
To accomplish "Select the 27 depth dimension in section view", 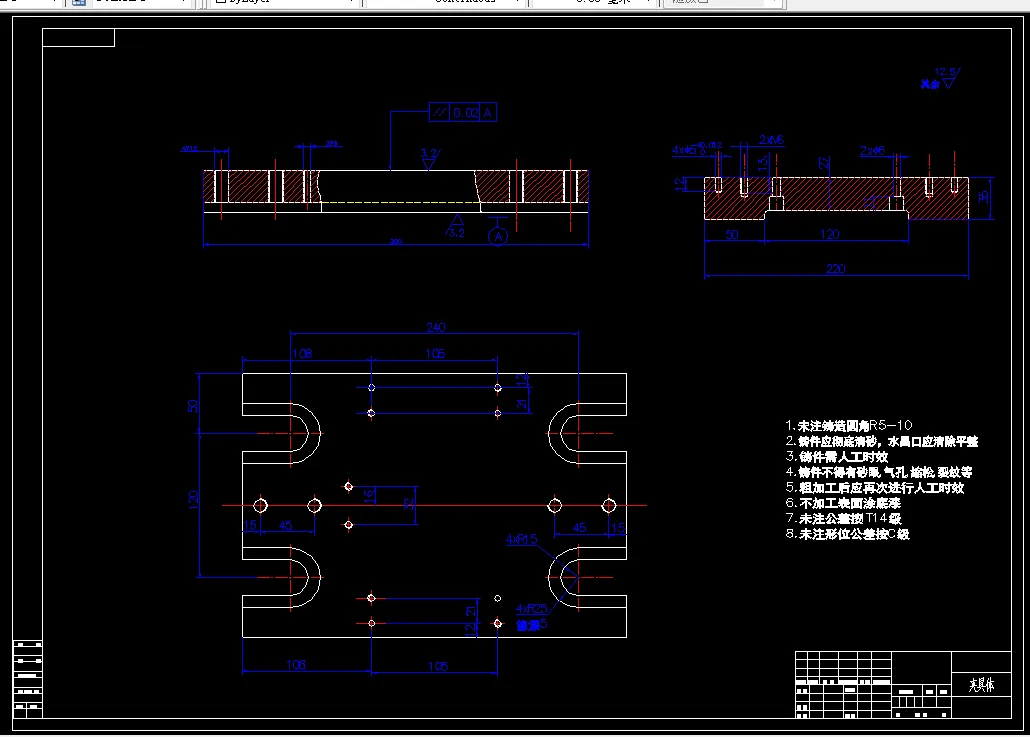I will (x=824, y=163).
